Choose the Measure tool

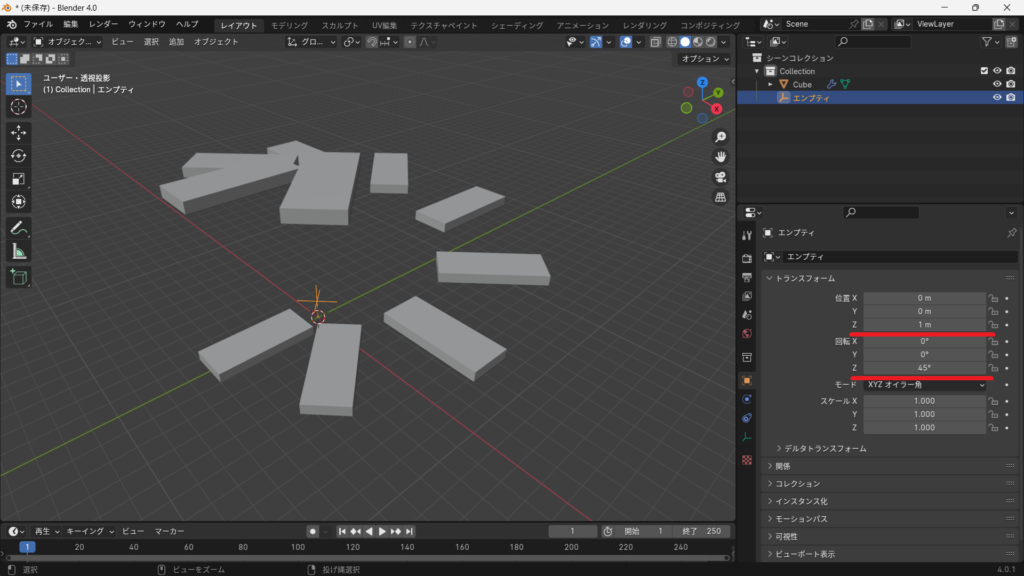pos(18,251)
